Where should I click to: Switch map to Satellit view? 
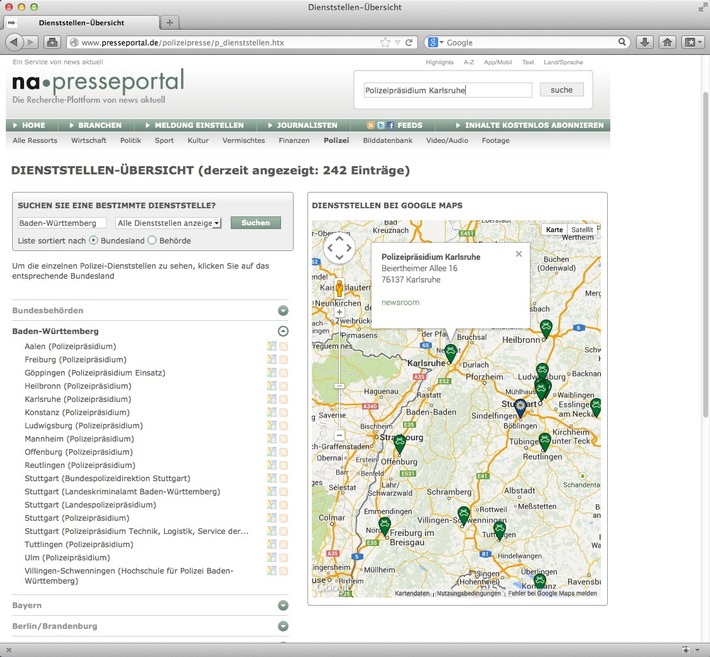[582, 229]
